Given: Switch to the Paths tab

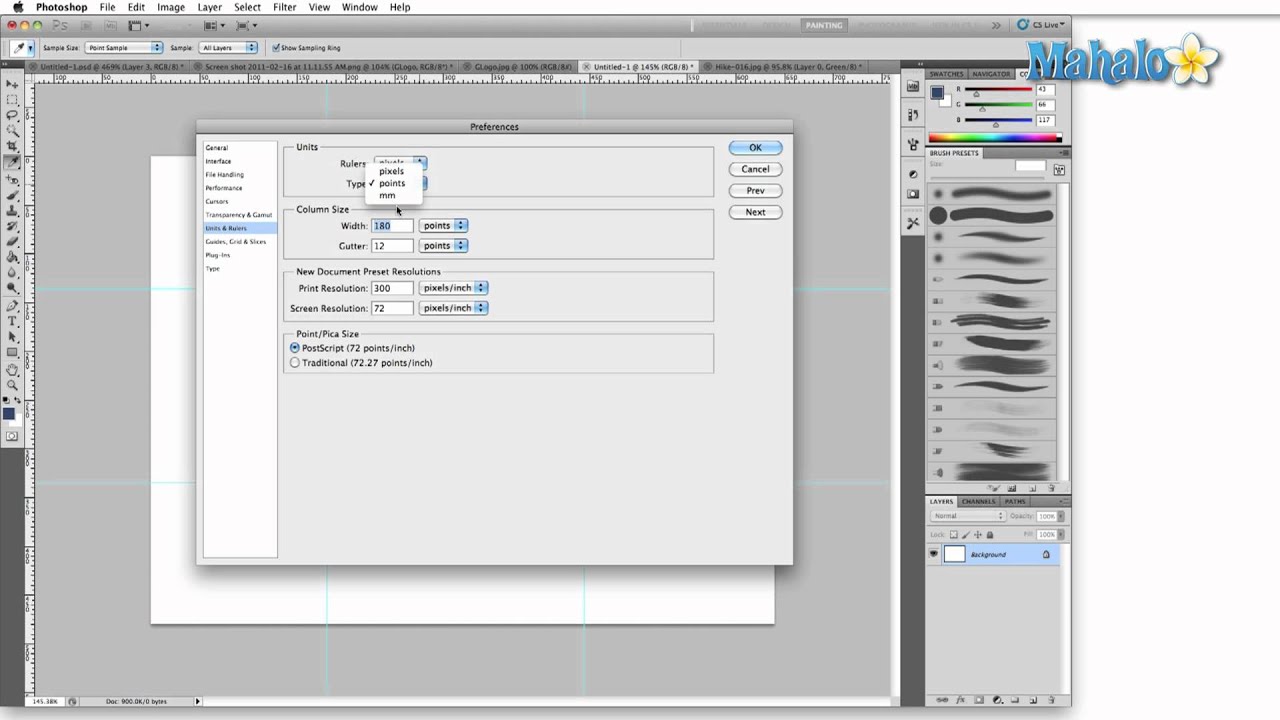Looking at the screenshot, I should coord(1015,501).
